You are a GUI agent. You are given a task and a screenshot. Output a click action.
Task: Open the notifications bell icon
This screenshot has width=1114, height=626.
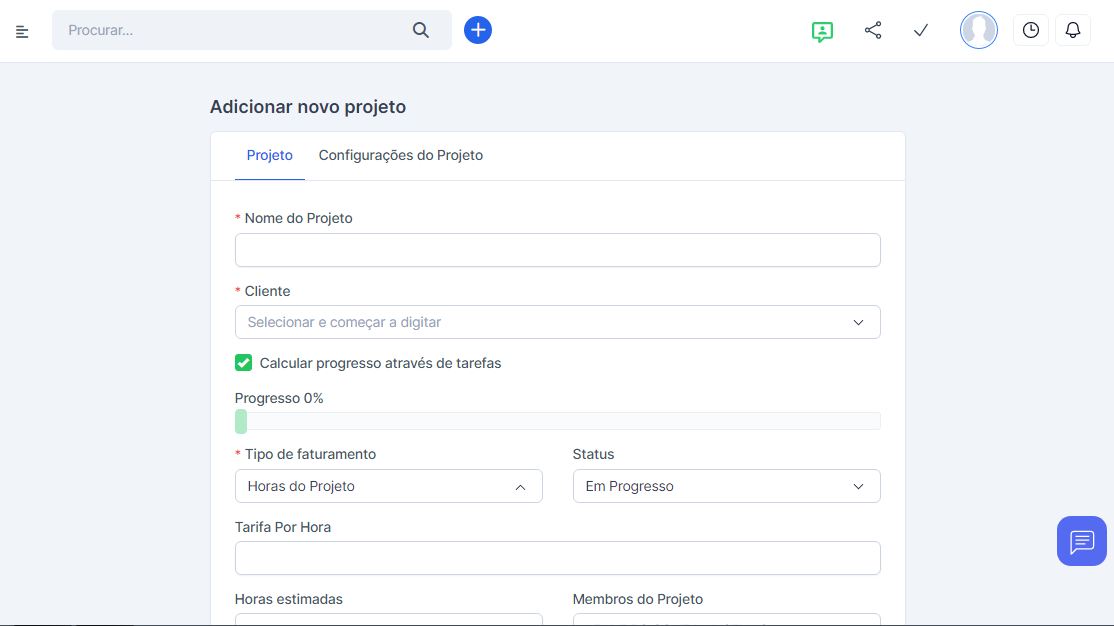(1073, 30)
